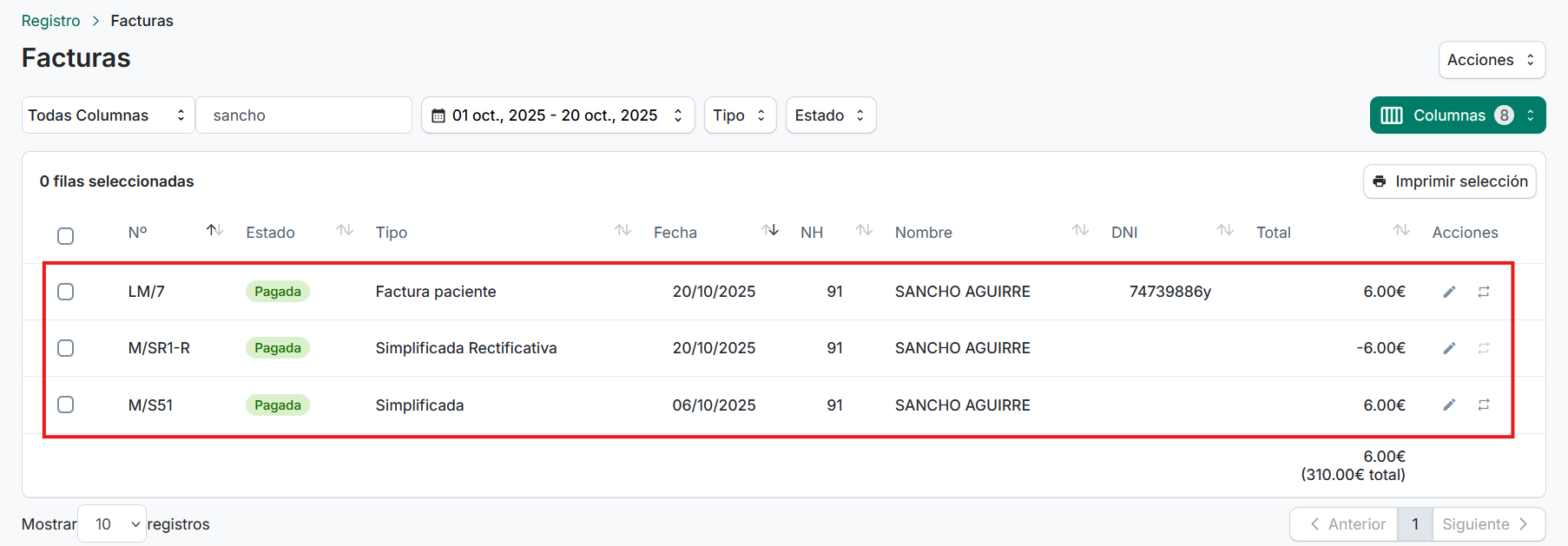Open the Estado filter dropdown
This screenshot has width=1568, height=546.
pos(830,115)
